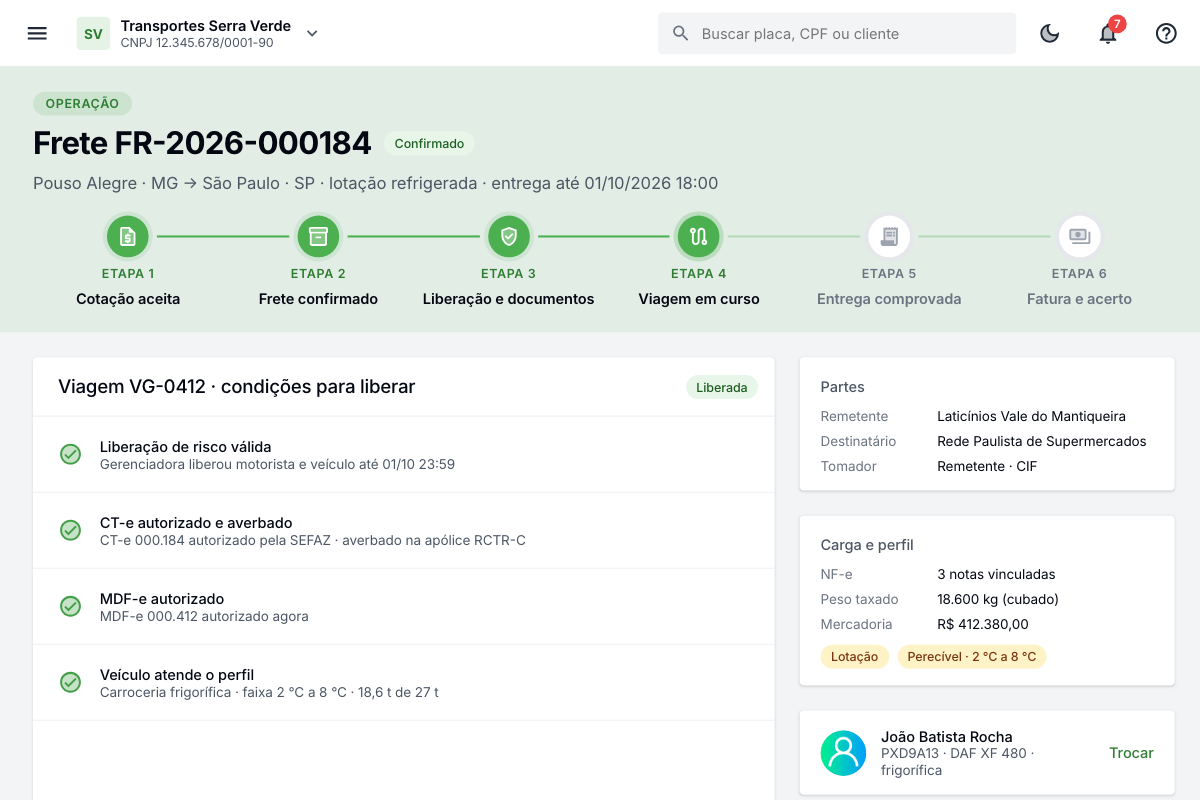Click the Perecível 2 °C a 8 °C tag
The height and width of the screenshot is (800, 1200).
pyautogui.click(x=971, y=657)
